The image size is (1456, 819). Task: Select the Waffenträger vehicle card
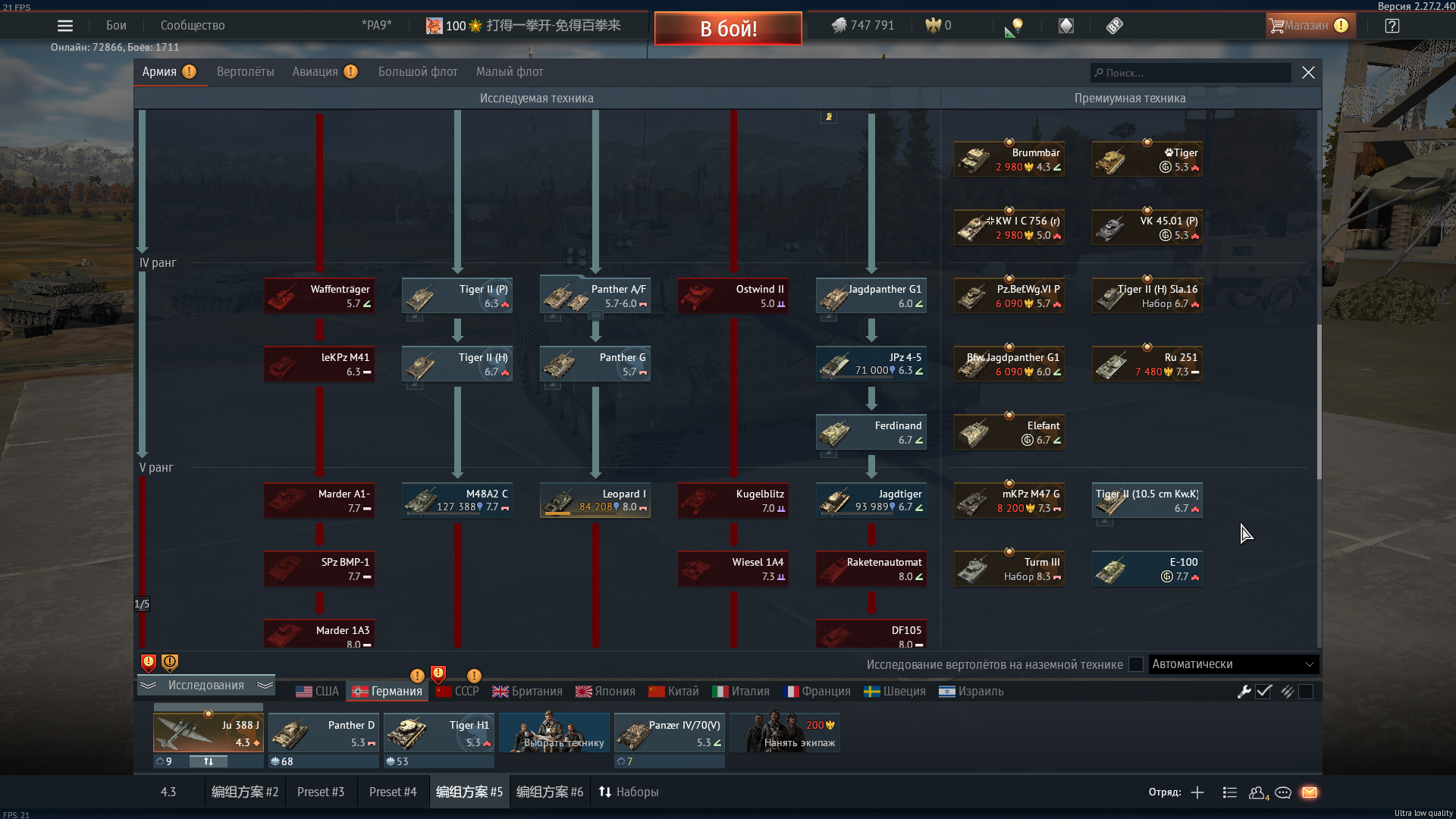pyautogui.click(x=319, y=296)
